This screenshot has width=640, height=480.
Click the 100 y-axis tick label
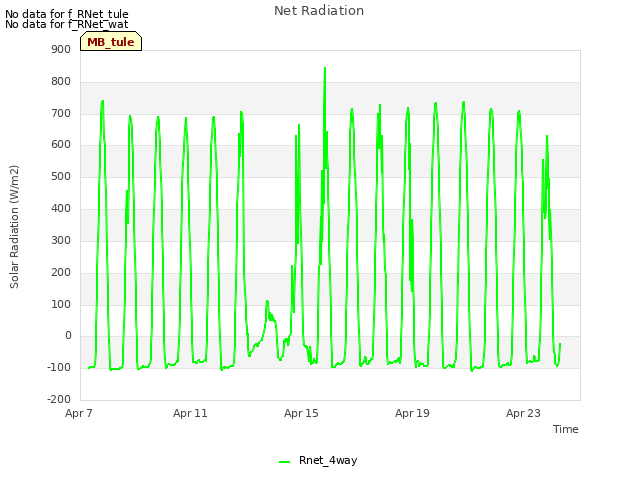[x=61, y=304]
